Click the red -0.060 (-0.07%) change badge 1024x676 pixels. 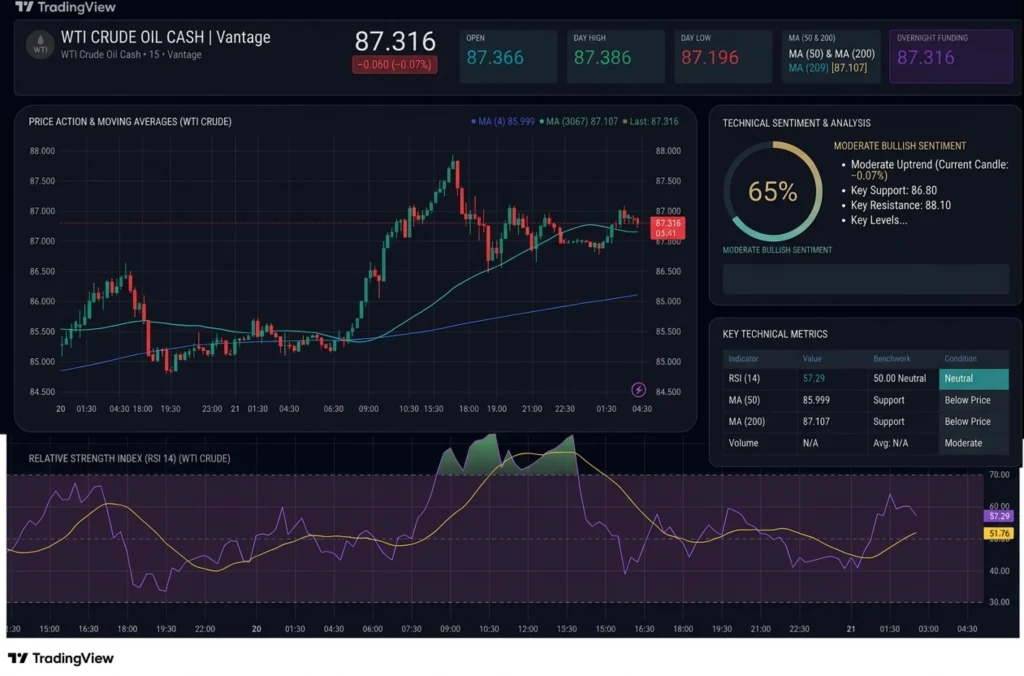pos(394,65)
